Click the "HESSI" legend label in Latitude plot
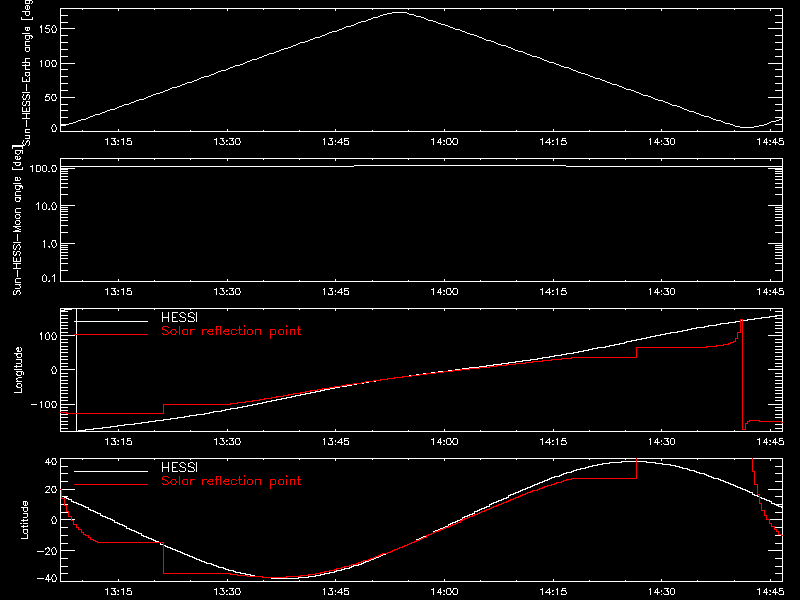 (x=179, y=467)
